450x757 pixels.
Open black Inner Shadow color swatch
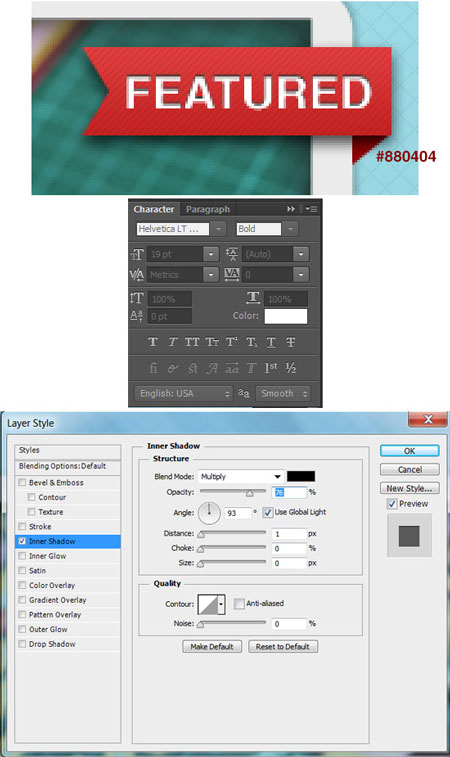[x=301, y=477]
